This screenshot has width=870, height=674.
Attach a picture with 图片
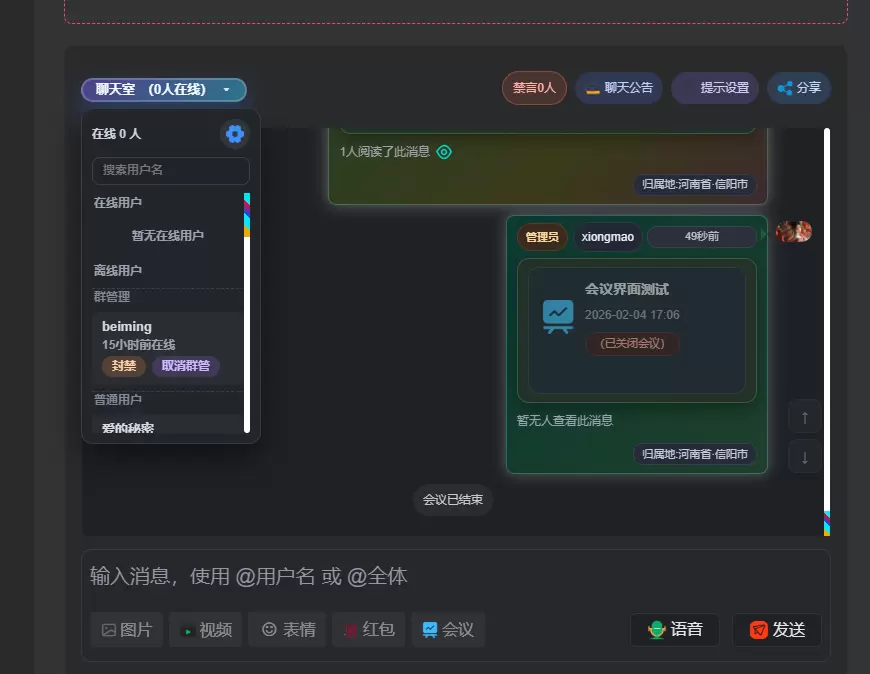[x=127, y=630]
